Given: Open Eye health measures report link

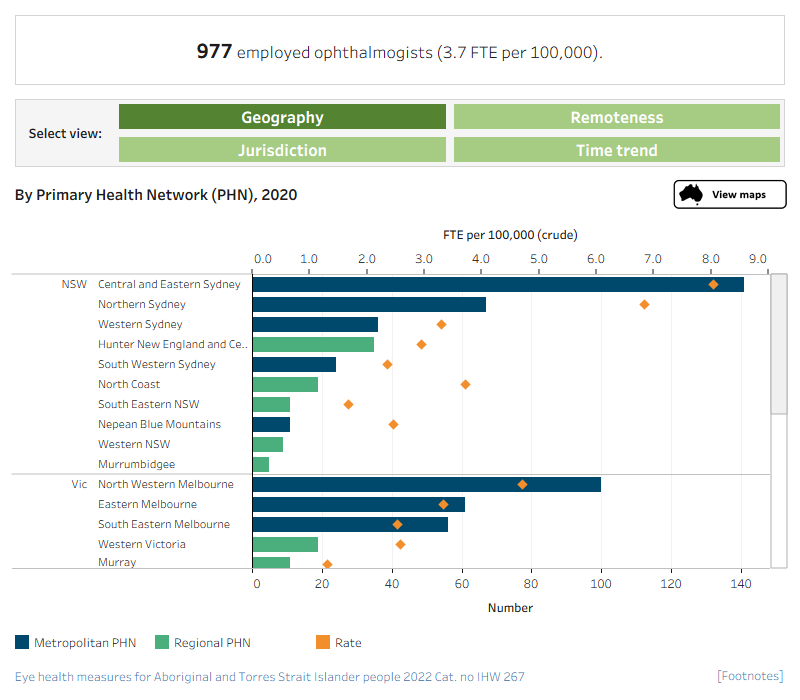Looking at the screenshot, I should point(269,677).
